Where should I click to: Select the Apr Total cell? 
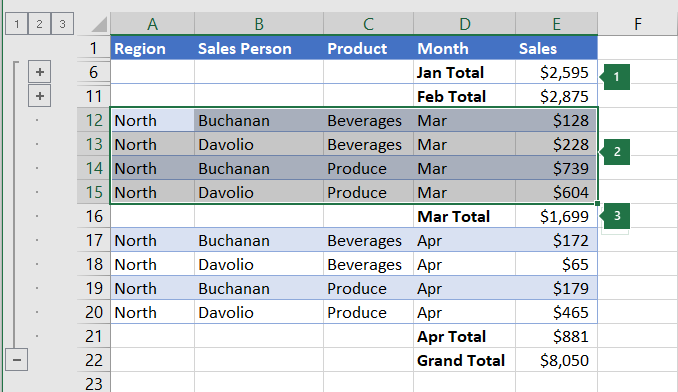[x=464, y=336]
